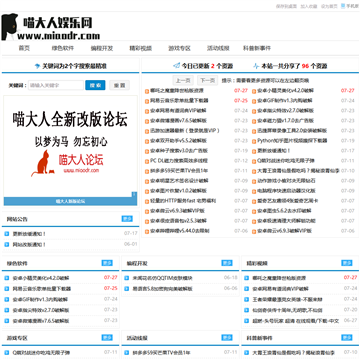Click 更多 button in 游戏专区 panel

(x=107, y=338)
